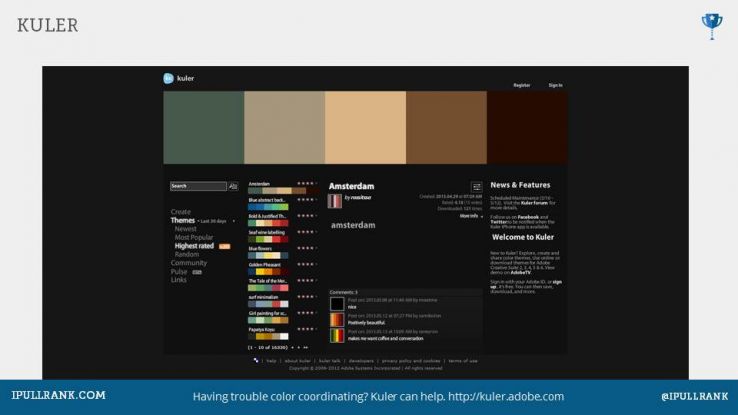Viewport: 738px width, 415px height.
Task: Click the first commenter's black avatar thumbnail
Action: pos(337,303)
